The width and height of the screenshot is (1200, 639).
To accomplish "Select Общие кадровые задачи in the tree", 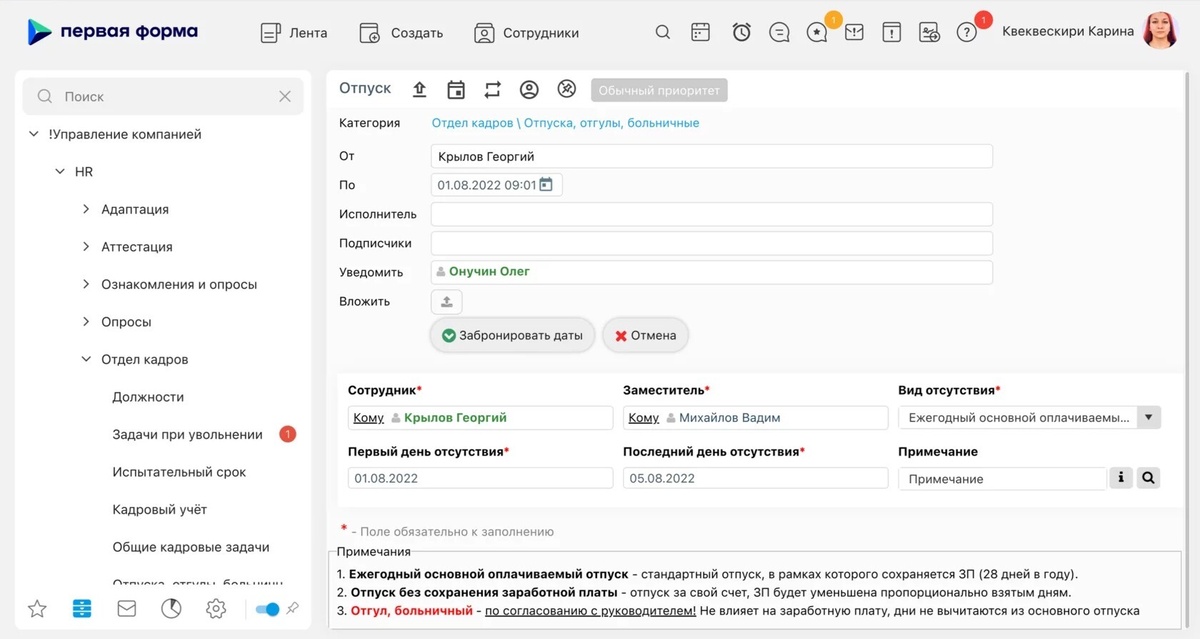I will coord(191,547).
